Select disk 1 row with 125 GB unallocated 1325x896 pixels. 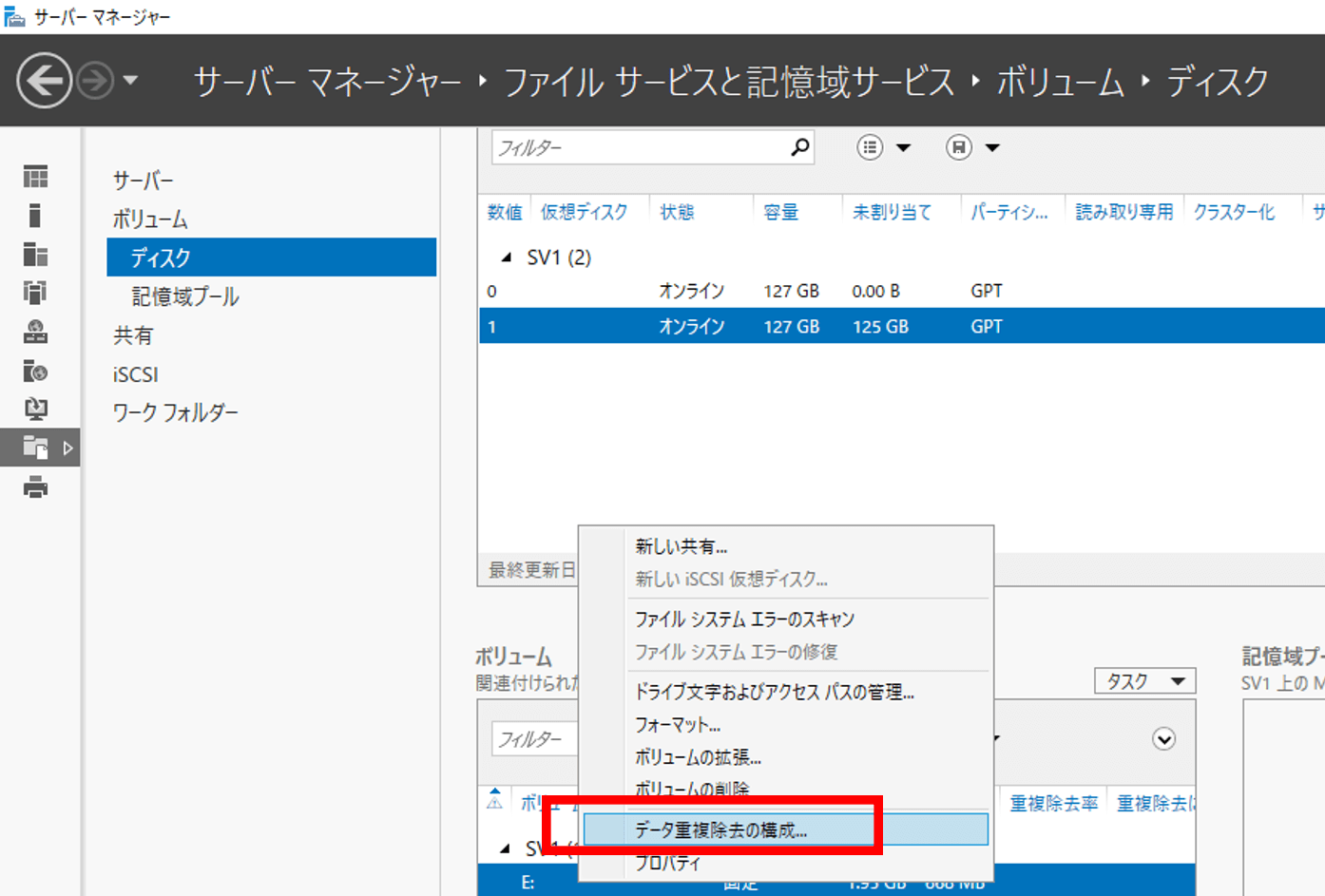point(901,326)
